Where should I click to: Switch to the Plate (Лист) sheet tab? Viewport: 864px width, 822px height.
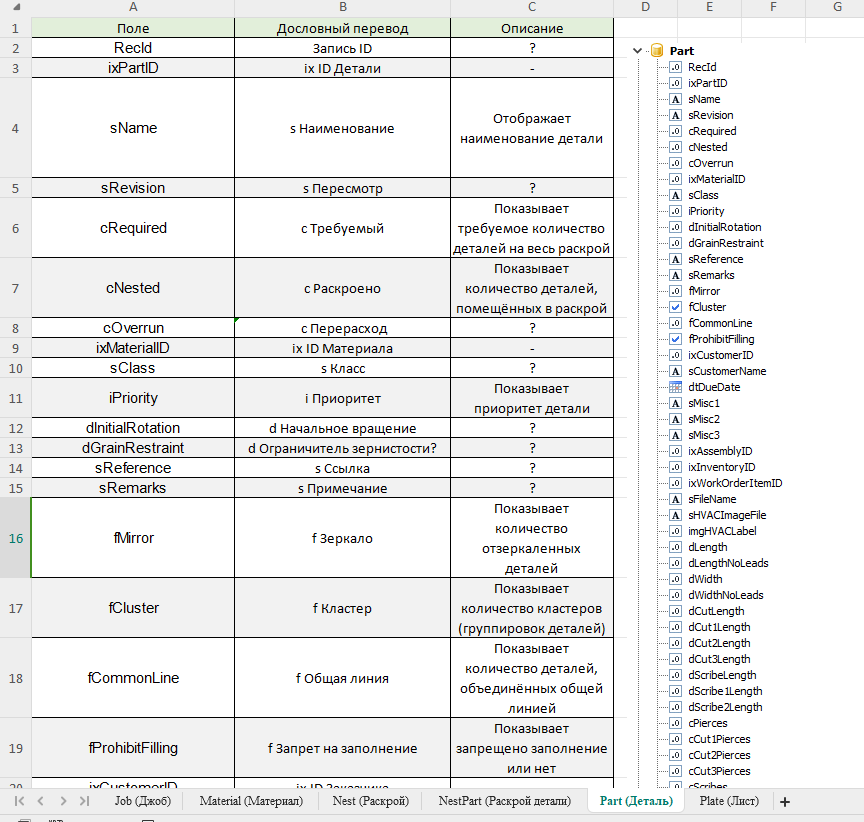tap(729, 801)
